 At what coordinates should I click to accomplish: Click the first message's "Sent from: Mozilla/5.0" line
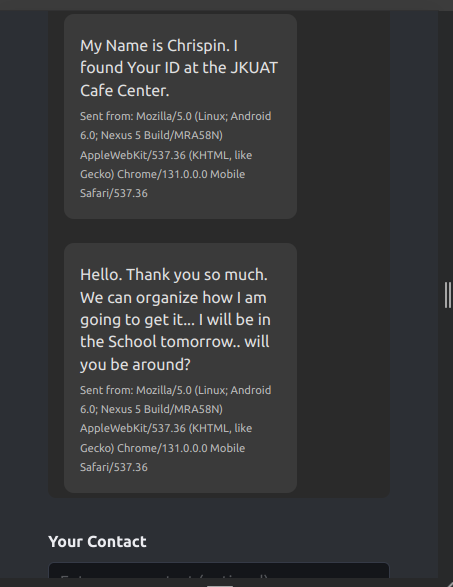(x=176, y=116)
